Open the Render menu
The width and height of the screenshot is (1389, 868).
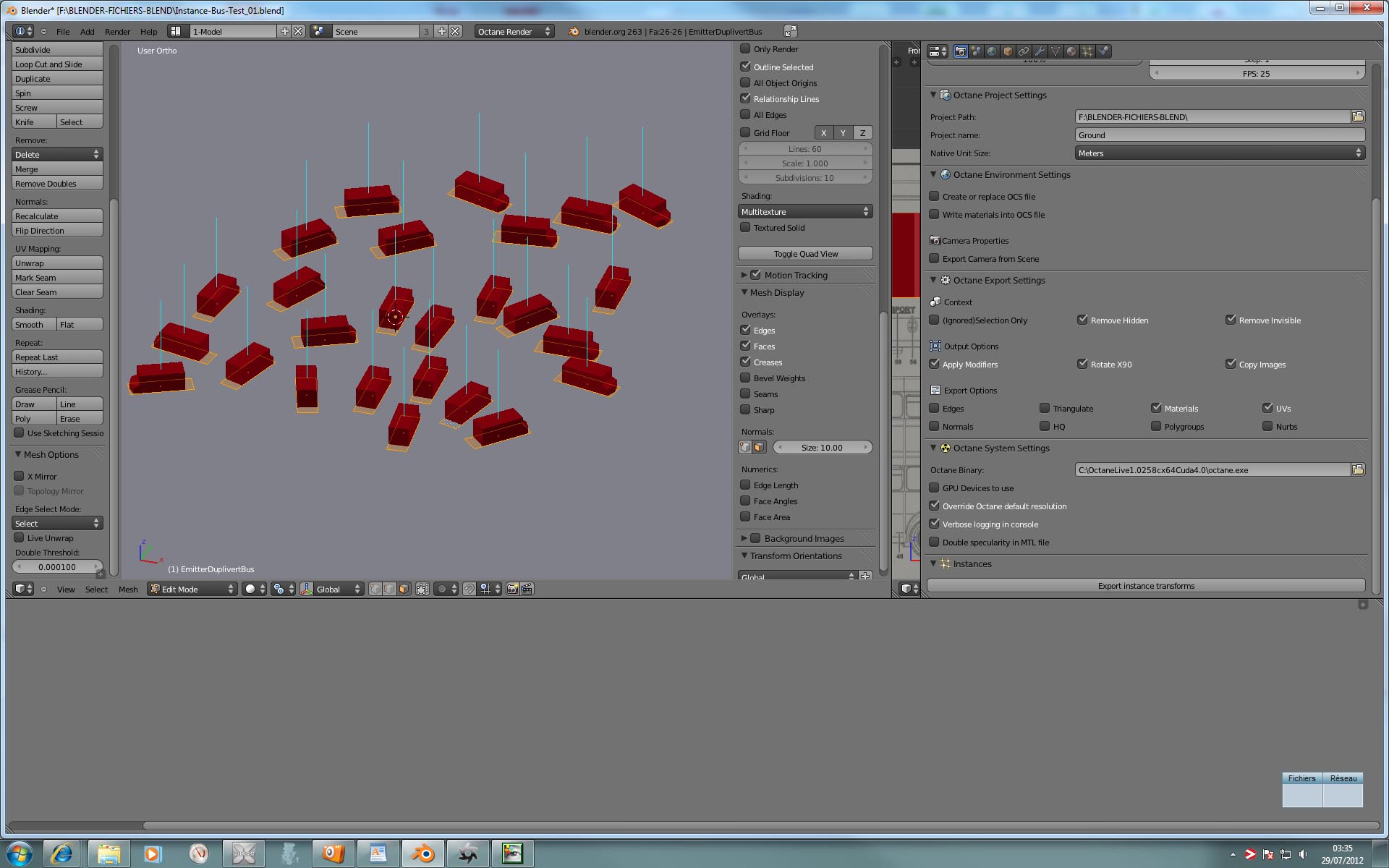click(117, 32)
